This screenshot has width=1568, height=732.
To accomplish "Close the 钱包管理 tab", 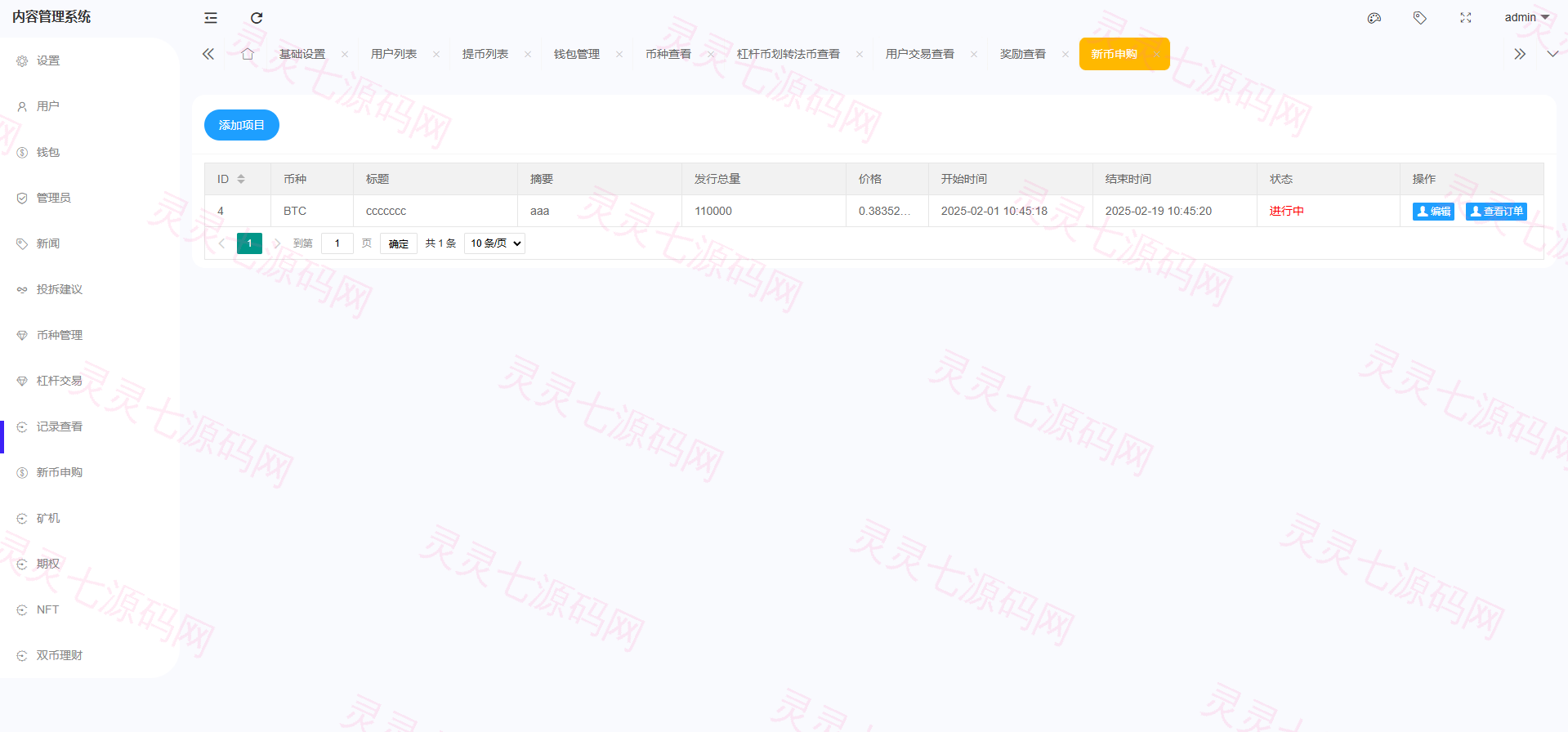I will [619, 55].
